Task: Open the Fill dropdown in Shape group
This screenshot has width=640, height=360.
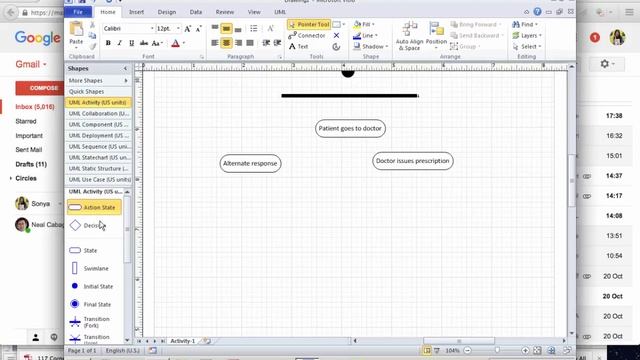Action: point(364,24)
